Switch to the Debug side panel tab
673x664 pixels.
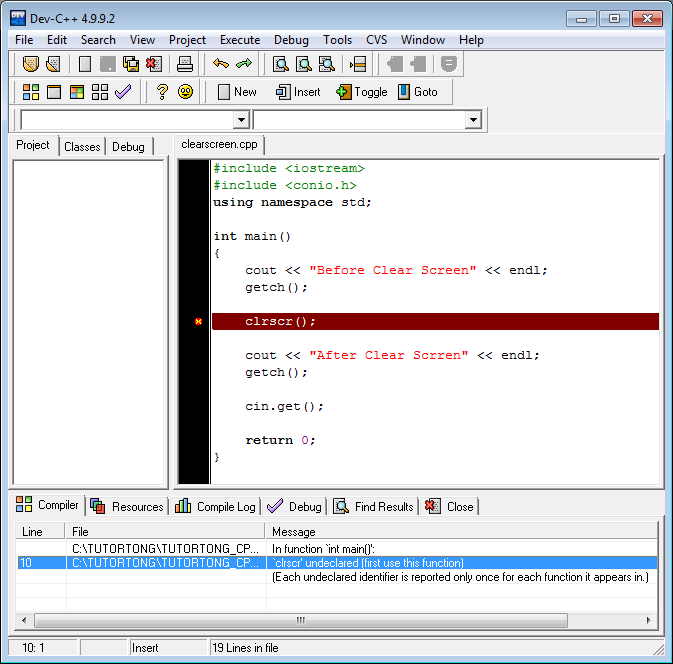tap(128, 147)
